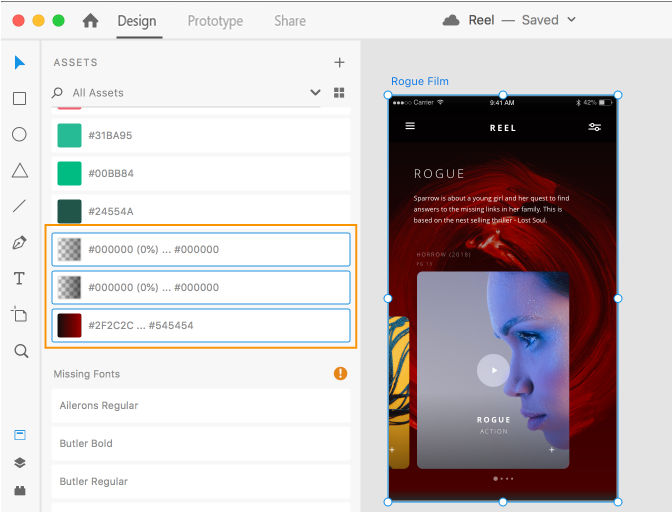Select the Butler Regular missing font
Image resolution: width=672 pixels, height=512 pixels.
(201, 482)
